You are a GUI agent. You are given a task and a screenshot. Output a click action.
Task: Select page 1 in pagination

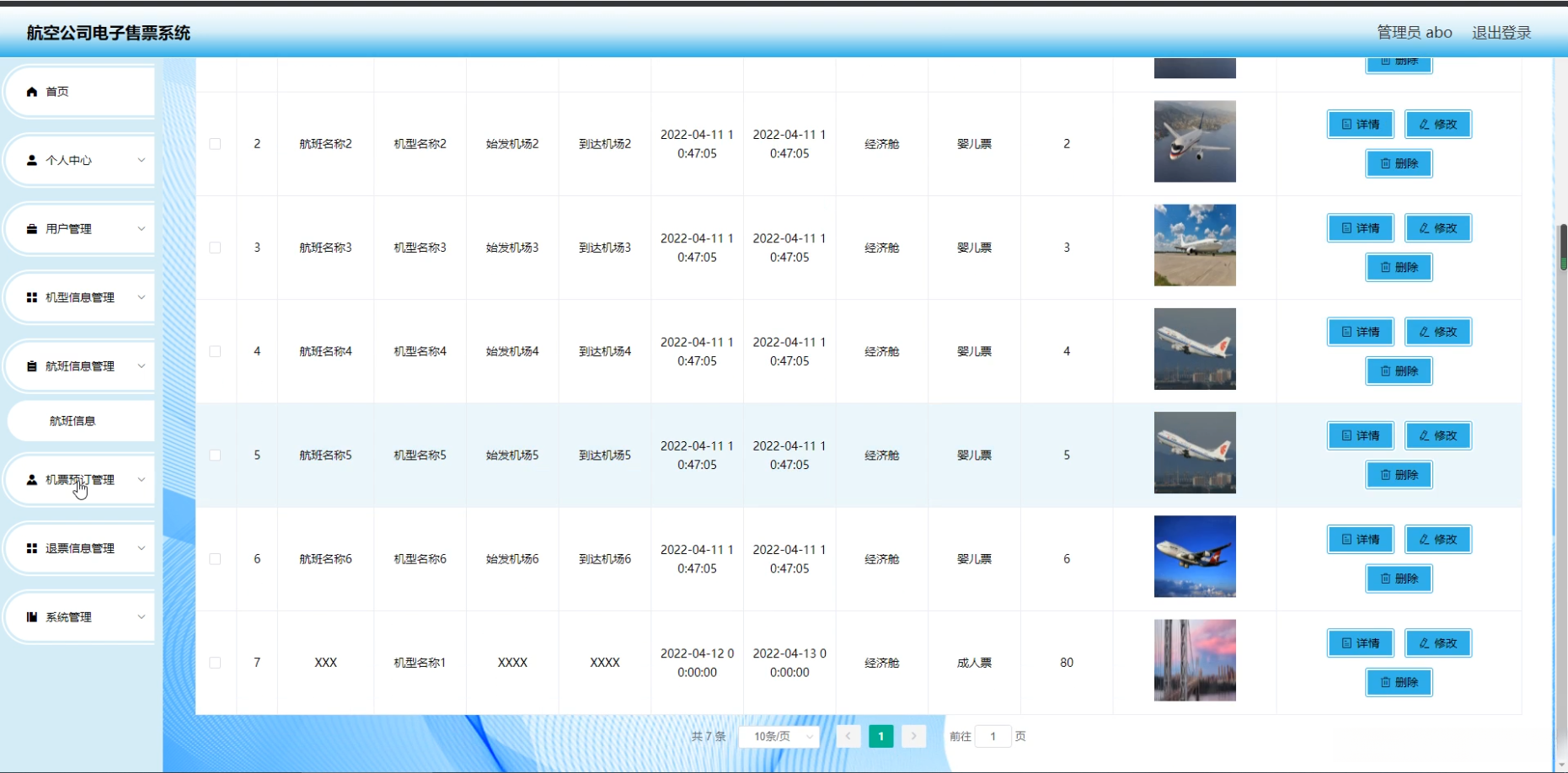point(881,737)
